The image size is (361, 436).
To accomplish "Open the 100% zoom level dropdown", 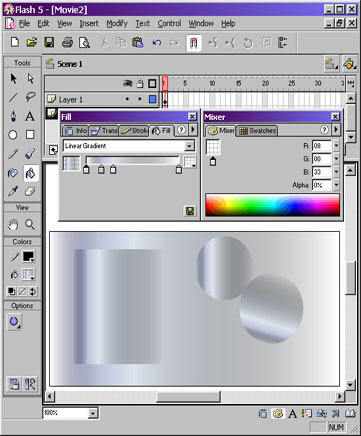I will coord(93,413).
